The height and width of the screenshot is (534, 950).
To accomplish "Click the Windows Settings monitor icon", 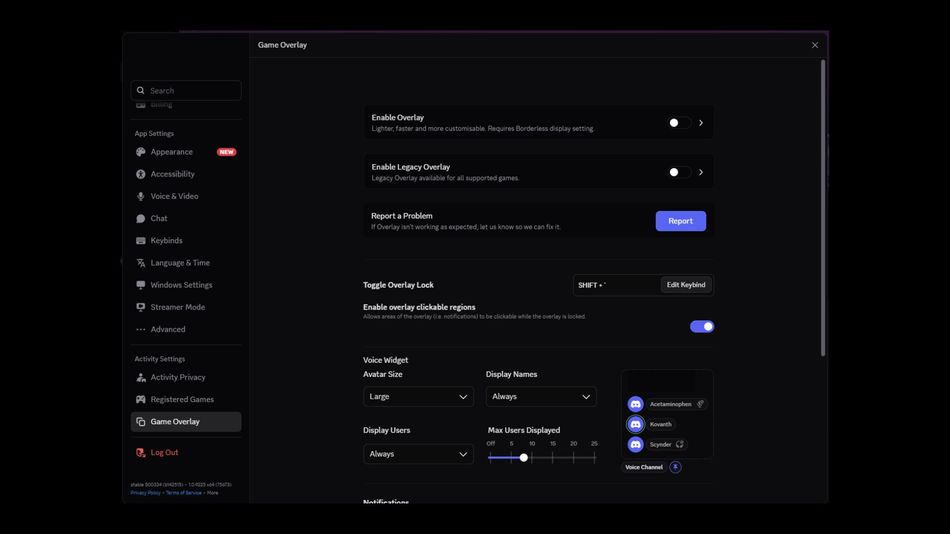I will point(141,285).
